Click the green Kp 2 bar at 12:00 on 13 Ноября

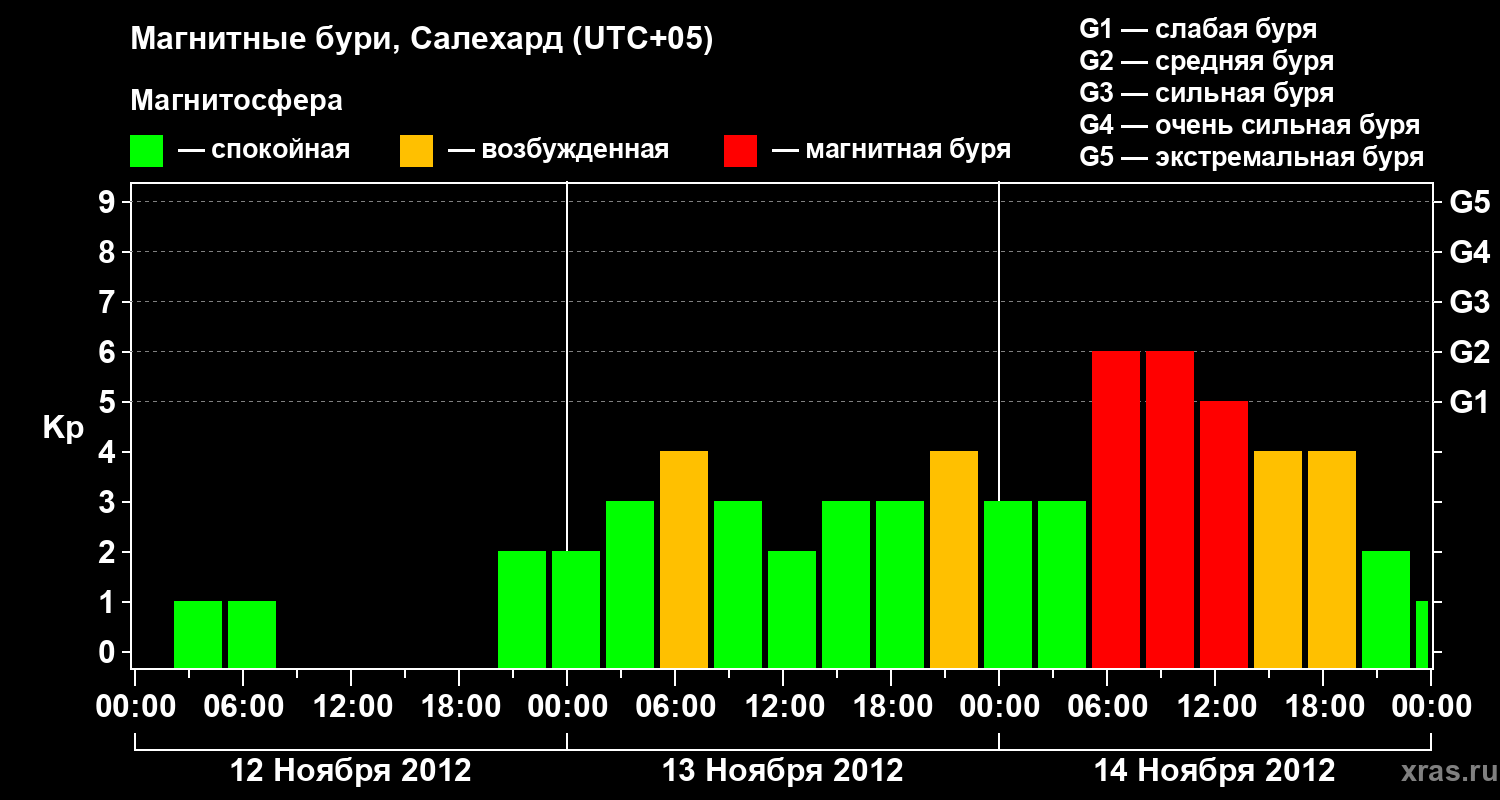point(792,609)
